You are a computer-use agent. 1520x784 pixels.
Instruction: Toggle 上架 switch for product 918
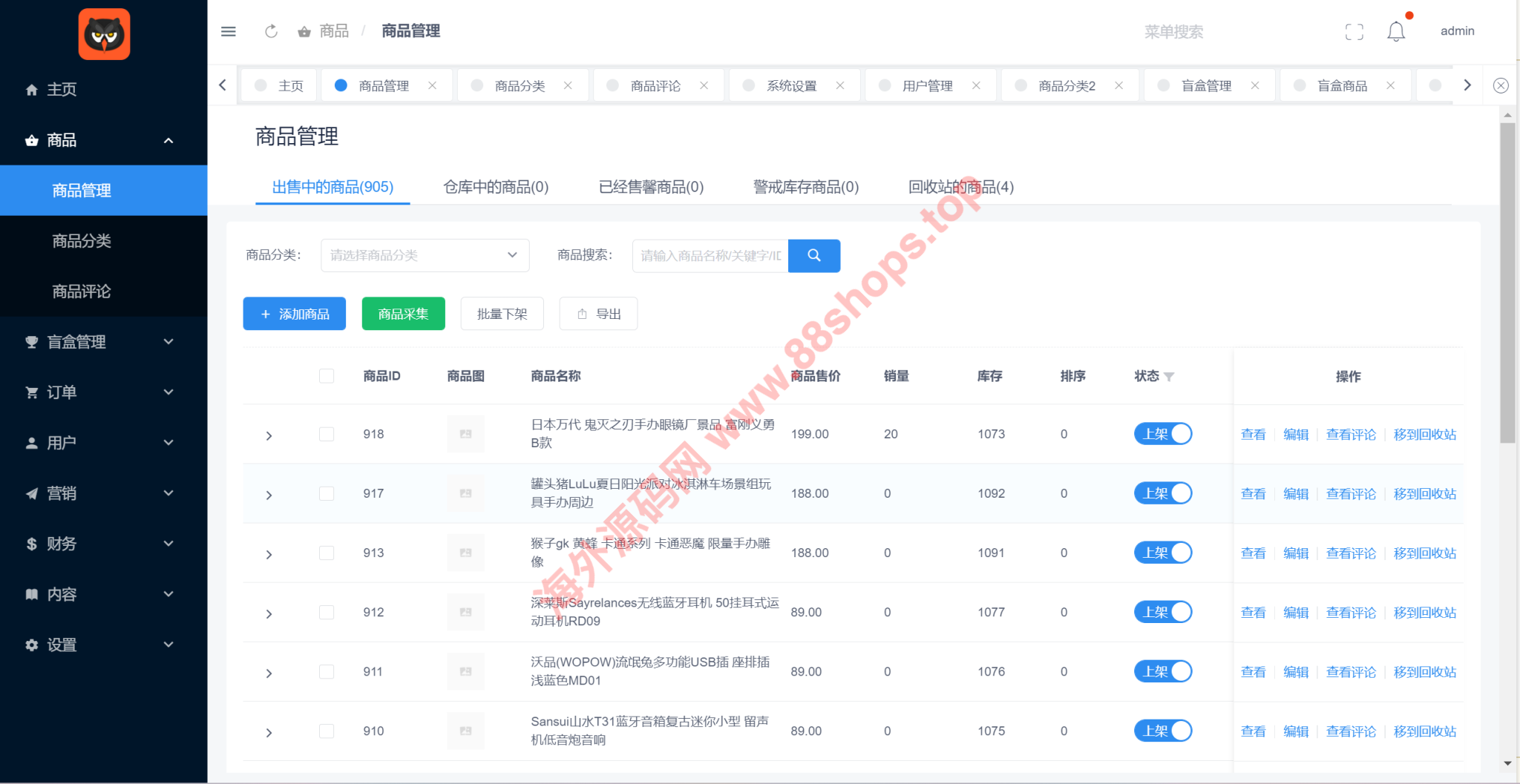pos(1162,434)
